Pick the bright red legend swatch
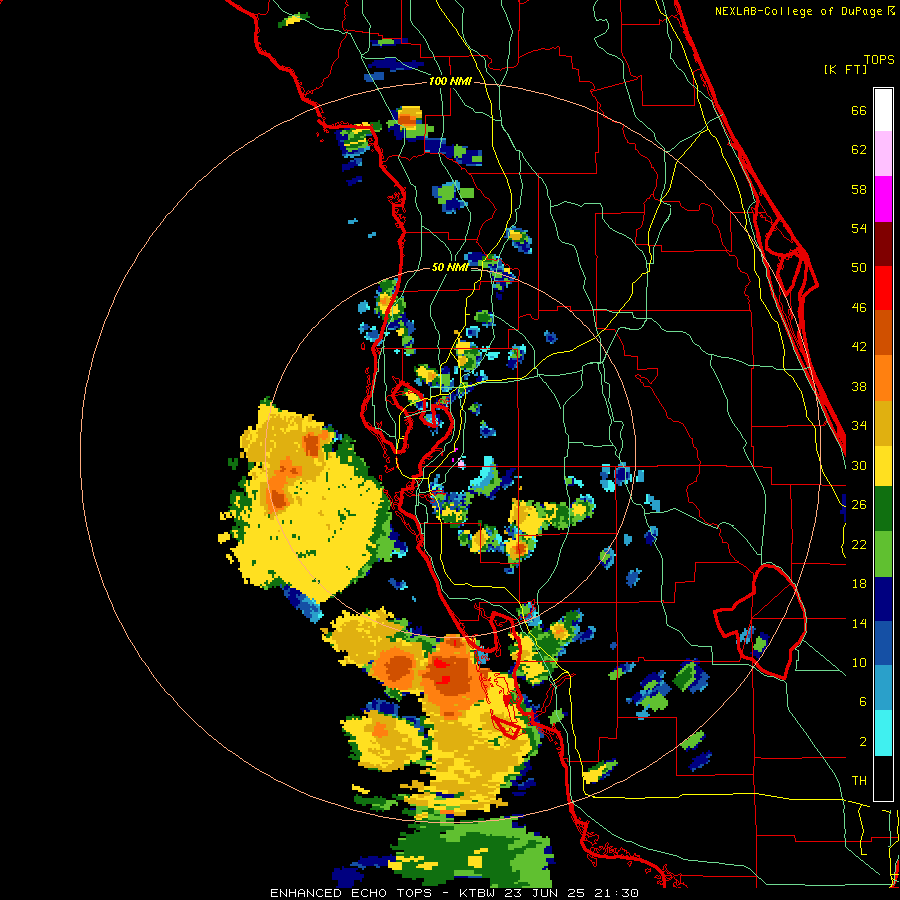Screen dimensions: 900x900 pos(883,288)
